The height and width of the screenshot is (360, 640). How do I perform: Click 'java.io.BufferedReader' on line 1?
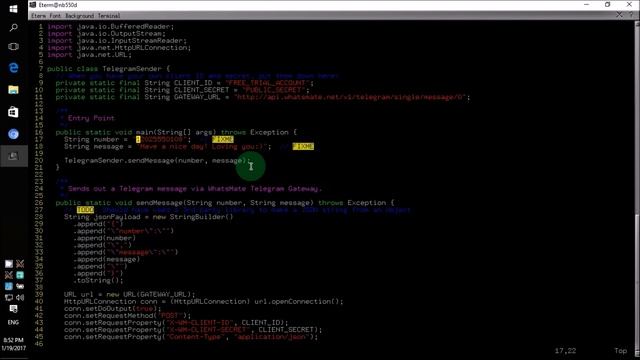click(124, 27)
